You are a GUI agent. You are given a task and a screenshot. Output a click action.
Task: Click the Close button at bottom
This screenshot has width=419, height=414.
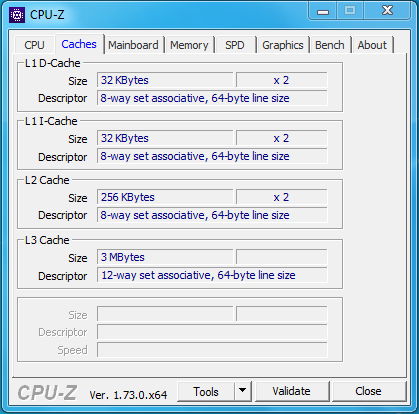pos(369,391)
